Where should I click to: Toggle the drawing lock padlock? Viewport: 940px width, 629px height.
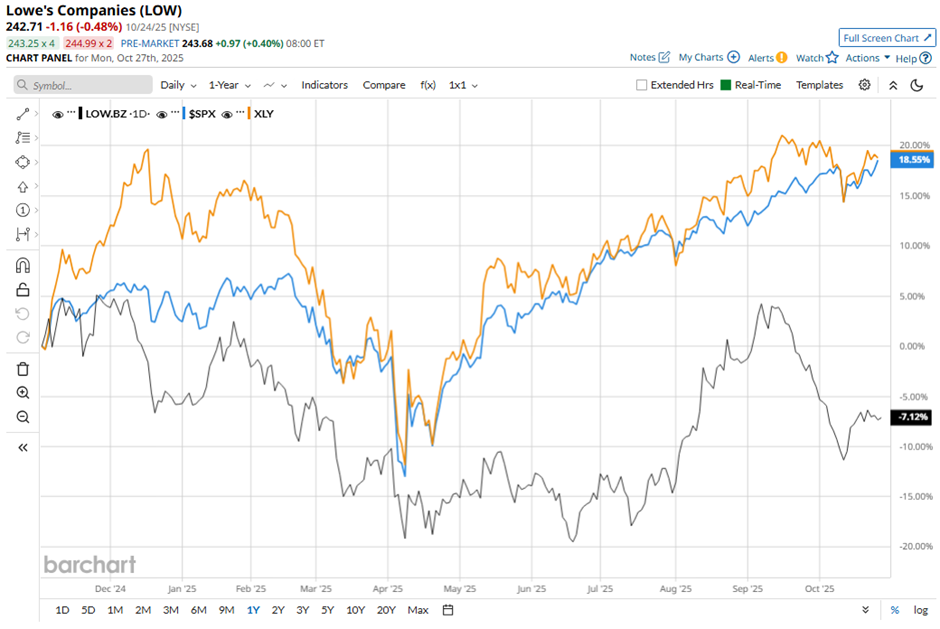[x=23, y=290]
